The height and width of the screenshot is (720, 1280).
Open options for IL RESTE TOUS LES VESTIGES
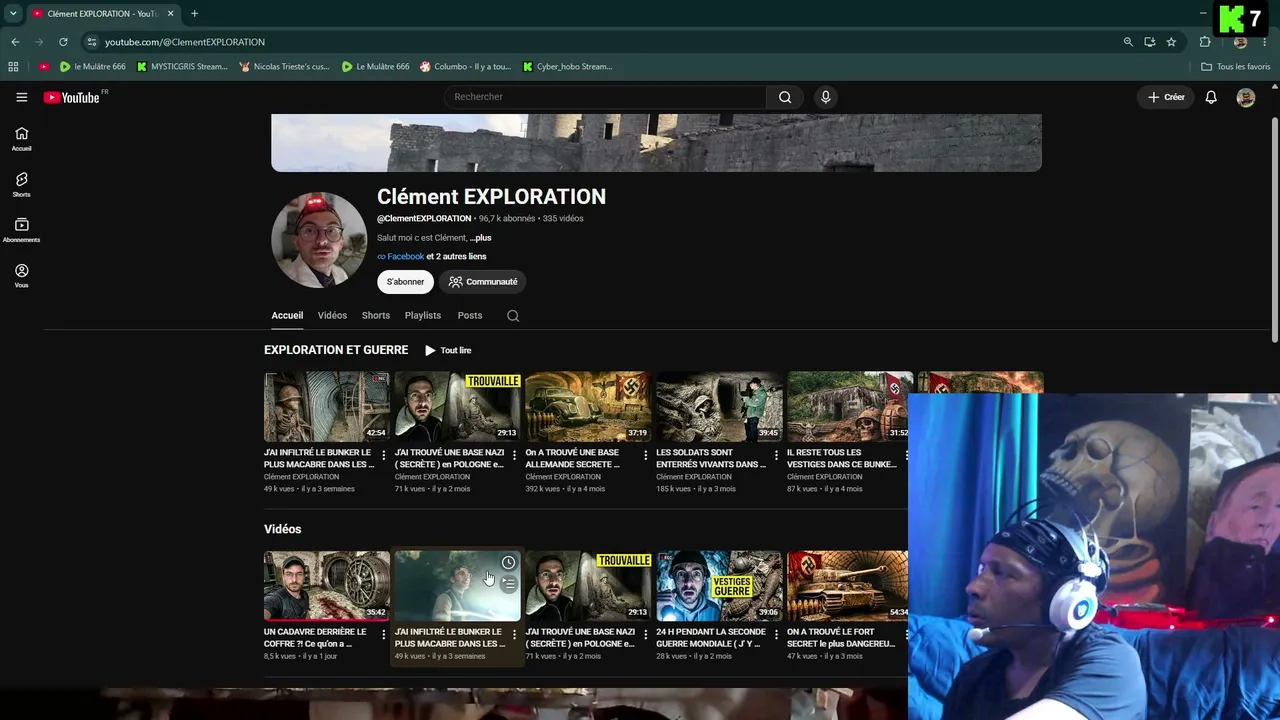pos(905,455)
